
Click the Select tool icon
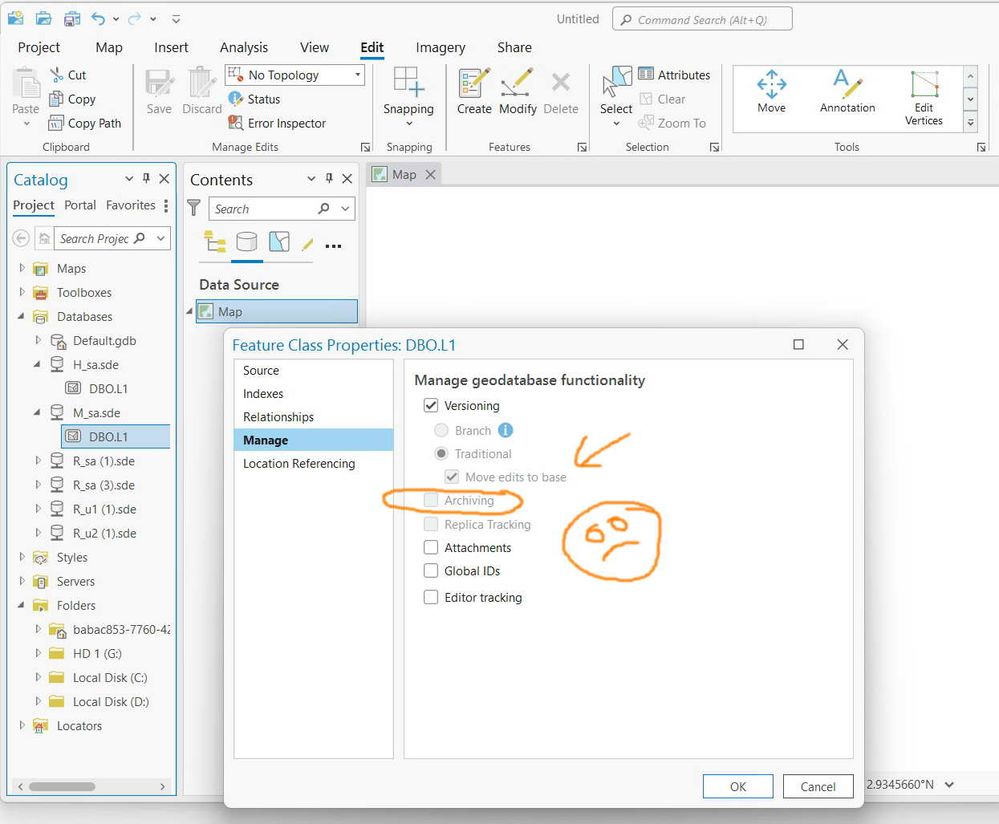616,82
